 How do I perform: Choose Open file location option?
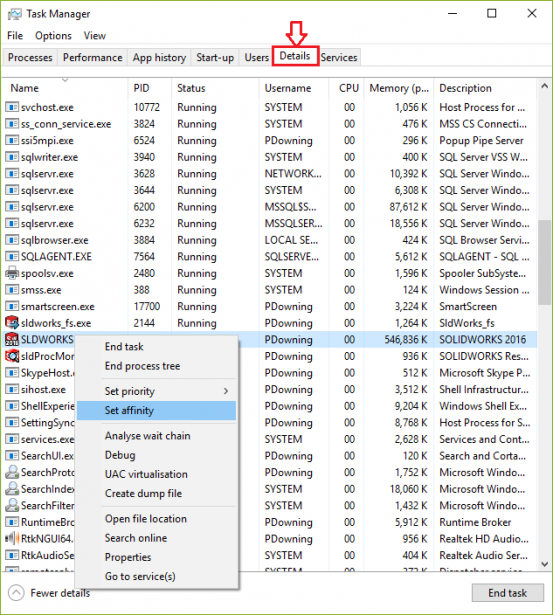[x=157, y=519]
